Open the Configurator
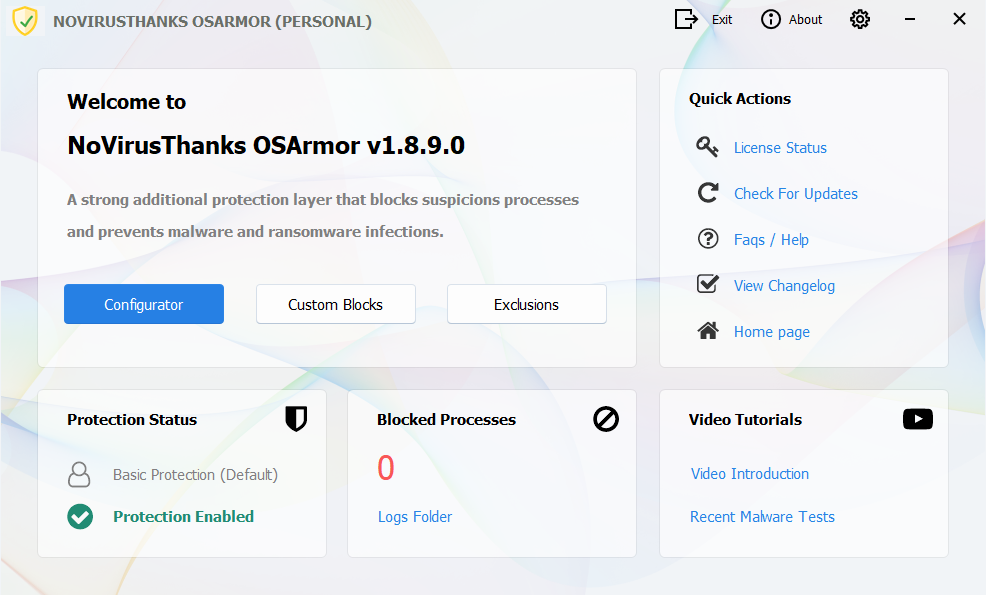Viewport: 987px width, 596px height. click(x=144, y=305)
